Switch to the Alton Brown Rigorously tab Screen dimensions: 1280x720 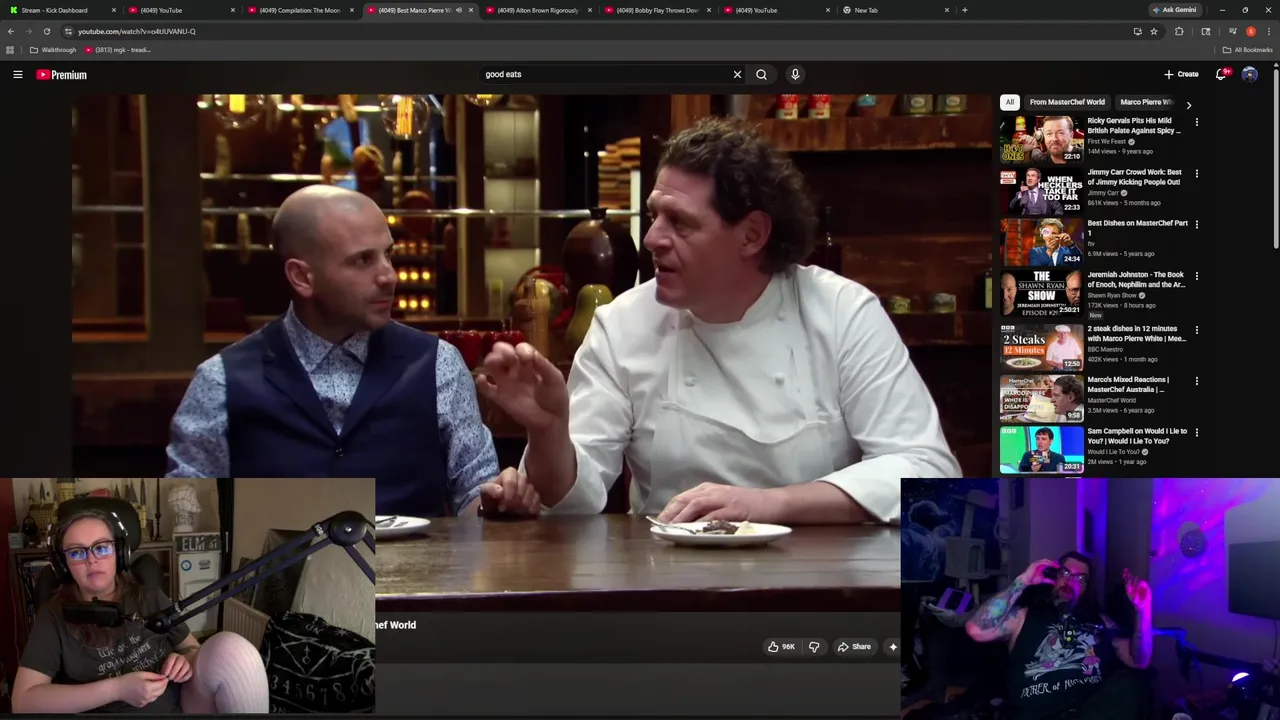(538, 10)
